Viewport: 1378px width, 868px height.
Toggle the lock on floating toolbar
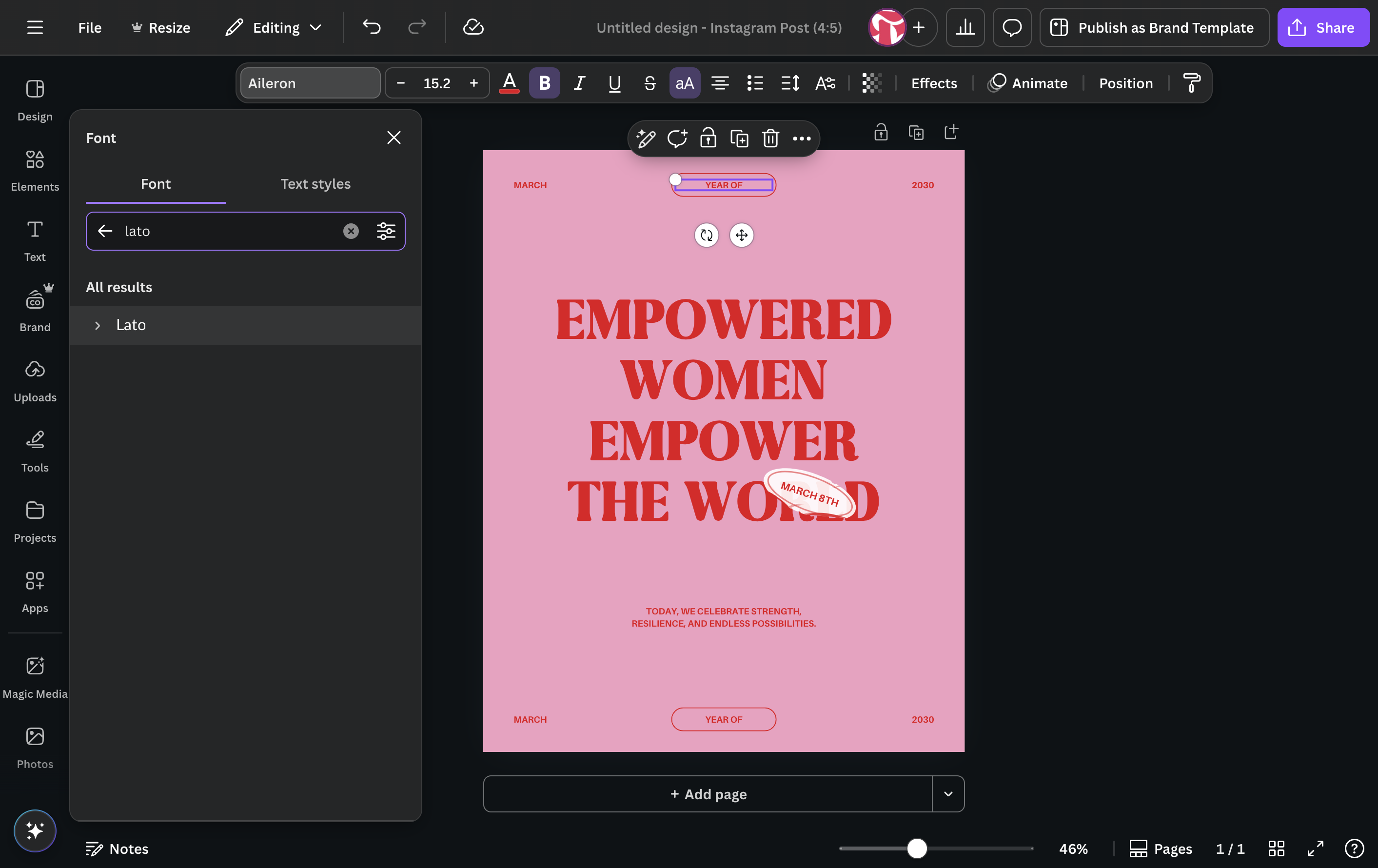[708, 138]
